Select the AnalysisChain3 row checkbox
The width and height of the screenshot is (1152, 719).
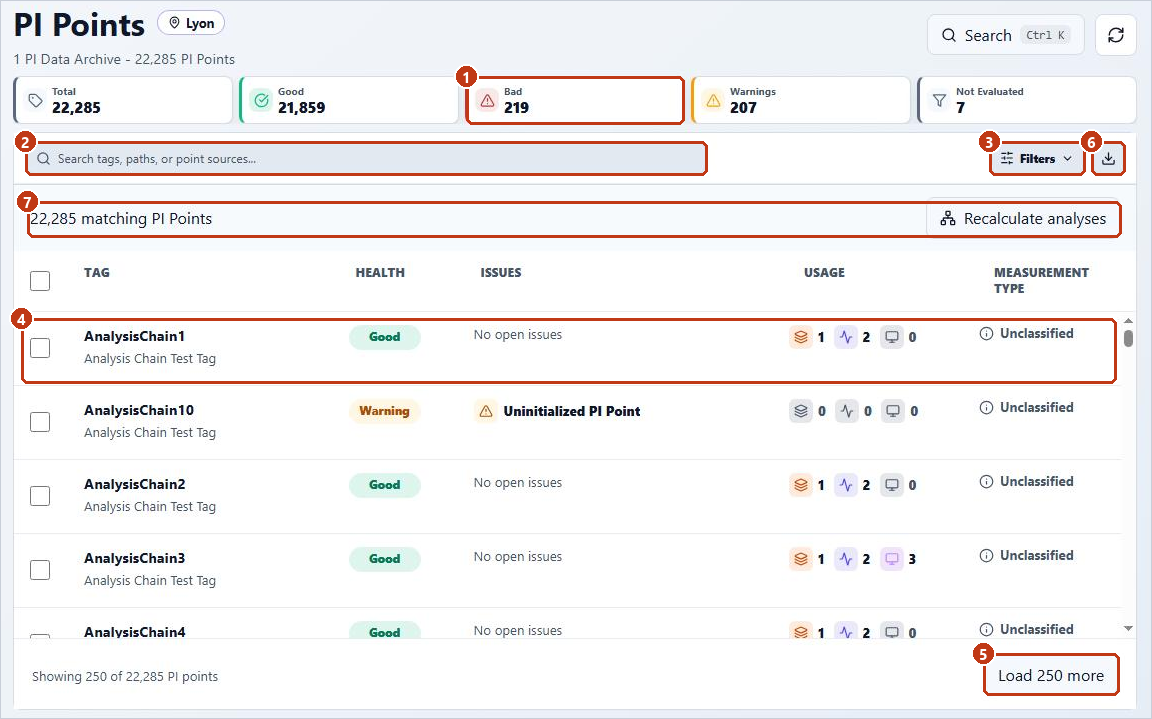coord(40,570)
